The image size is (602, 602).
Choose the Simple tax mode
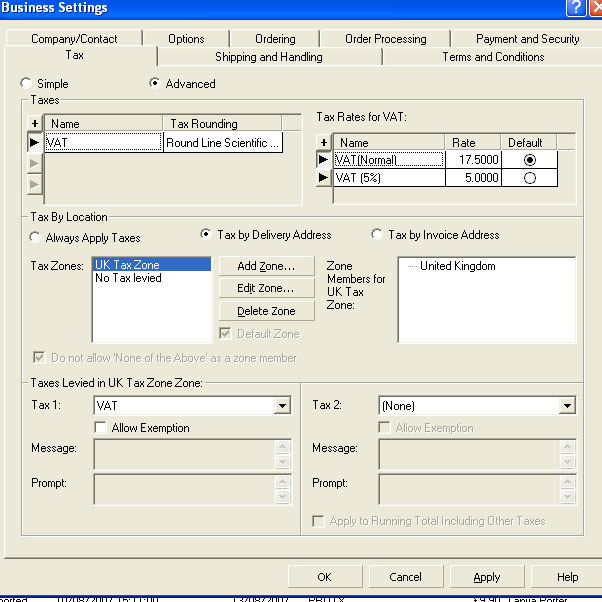(27, 84)
